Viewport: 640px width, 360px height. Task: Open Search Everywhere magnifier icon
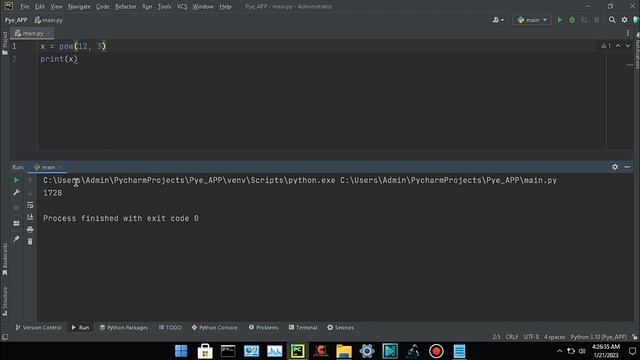click(x=612, y=20)
